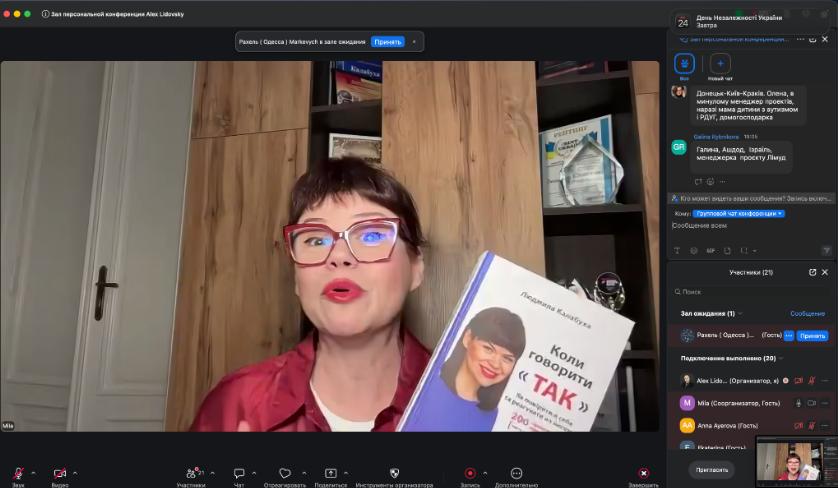Click the who-can-see-messages notice bar

point(751,198)
